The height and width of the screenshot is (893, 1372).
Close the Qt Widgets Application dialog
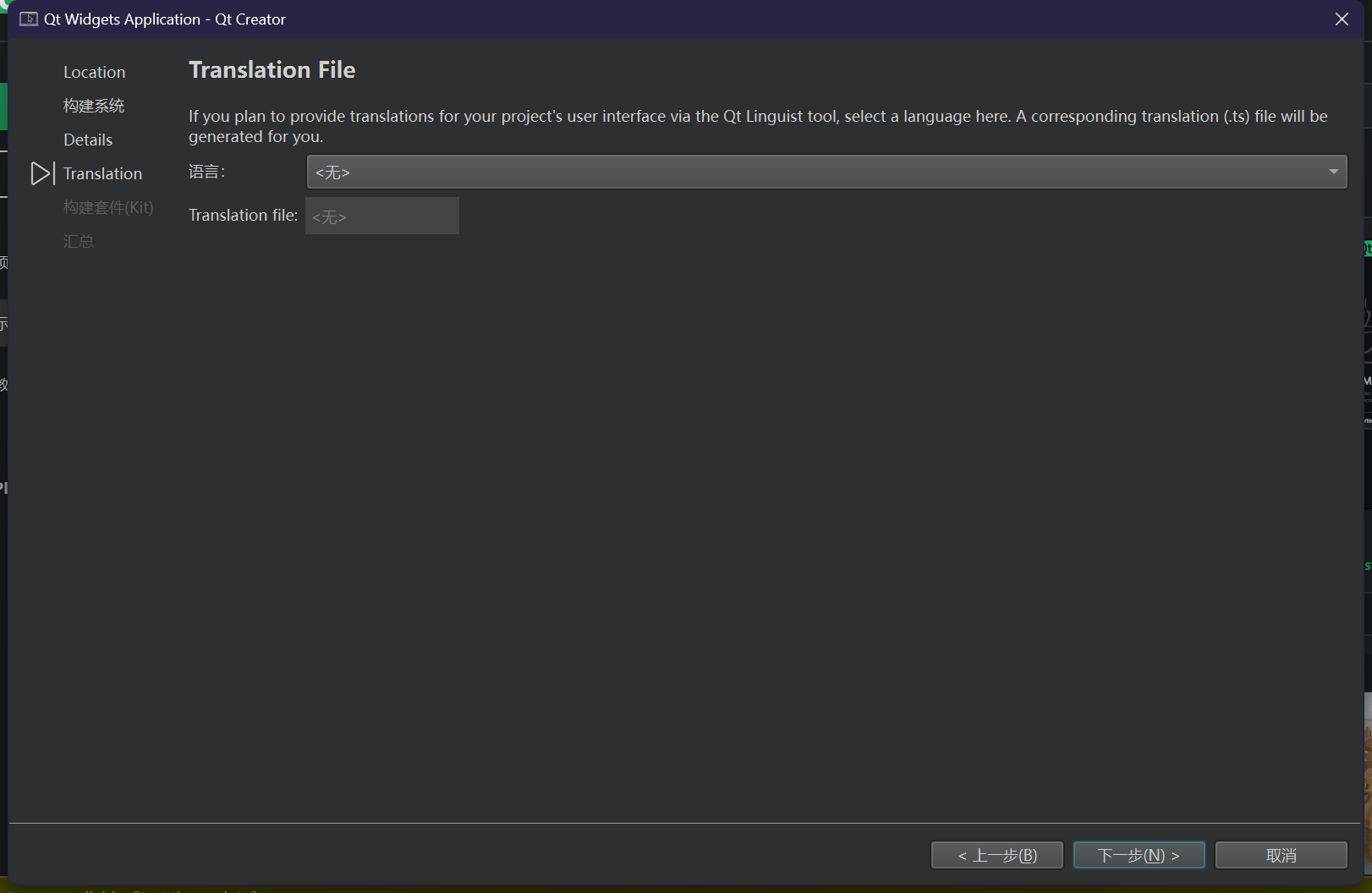pos(1342,19)
